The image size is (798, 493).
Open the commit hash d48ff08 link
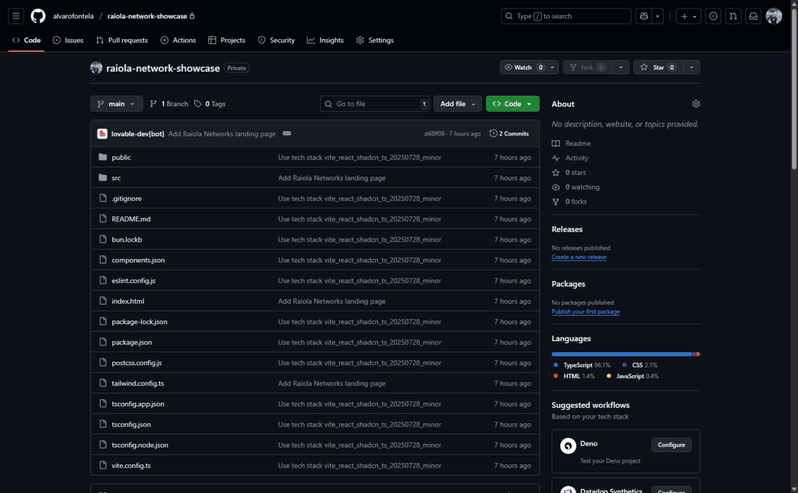click(x=434, y=134)
